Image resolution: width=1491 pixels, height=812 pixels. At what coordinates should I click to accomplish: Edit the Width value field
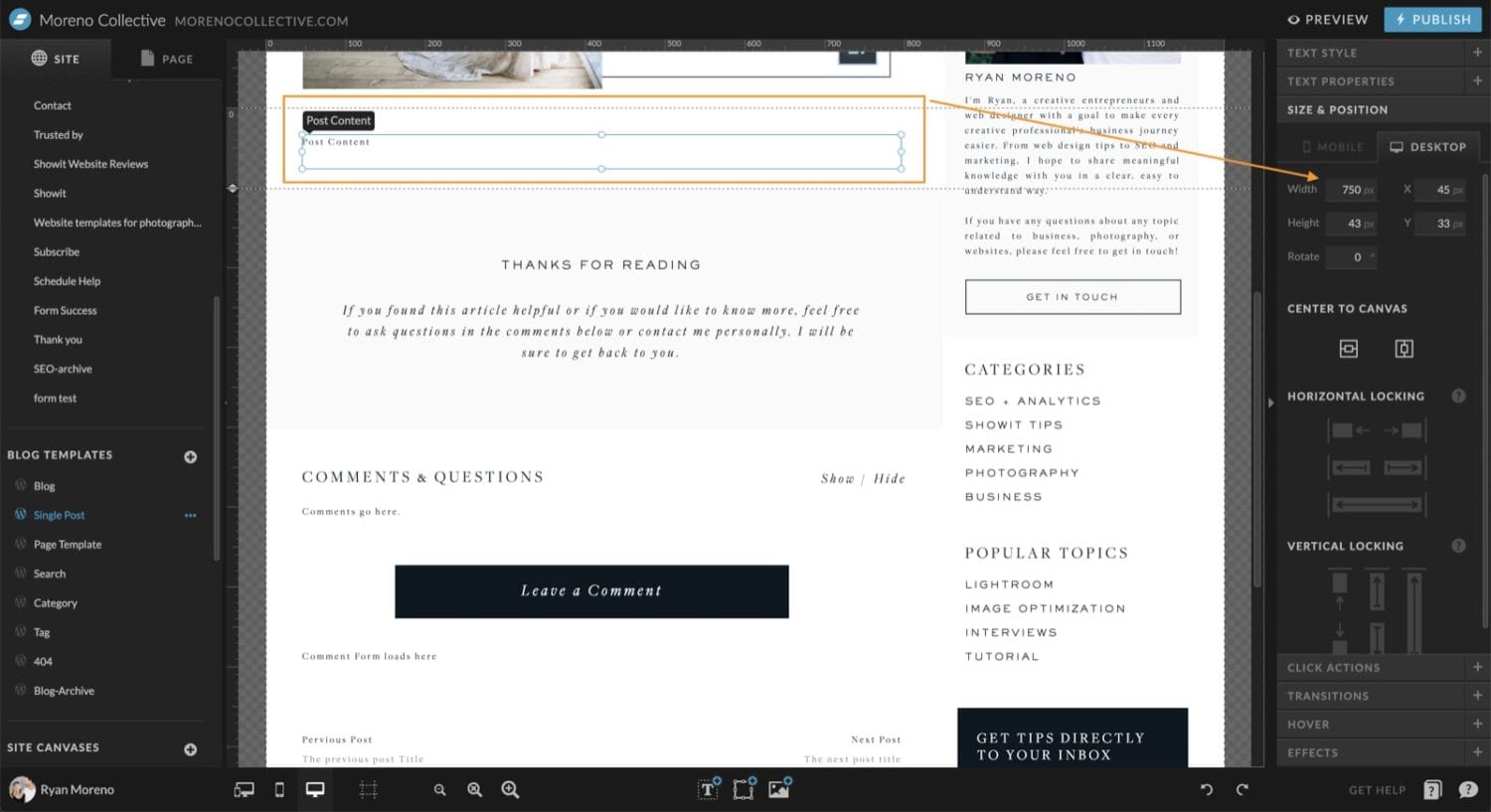click(x=1350, y=189)
